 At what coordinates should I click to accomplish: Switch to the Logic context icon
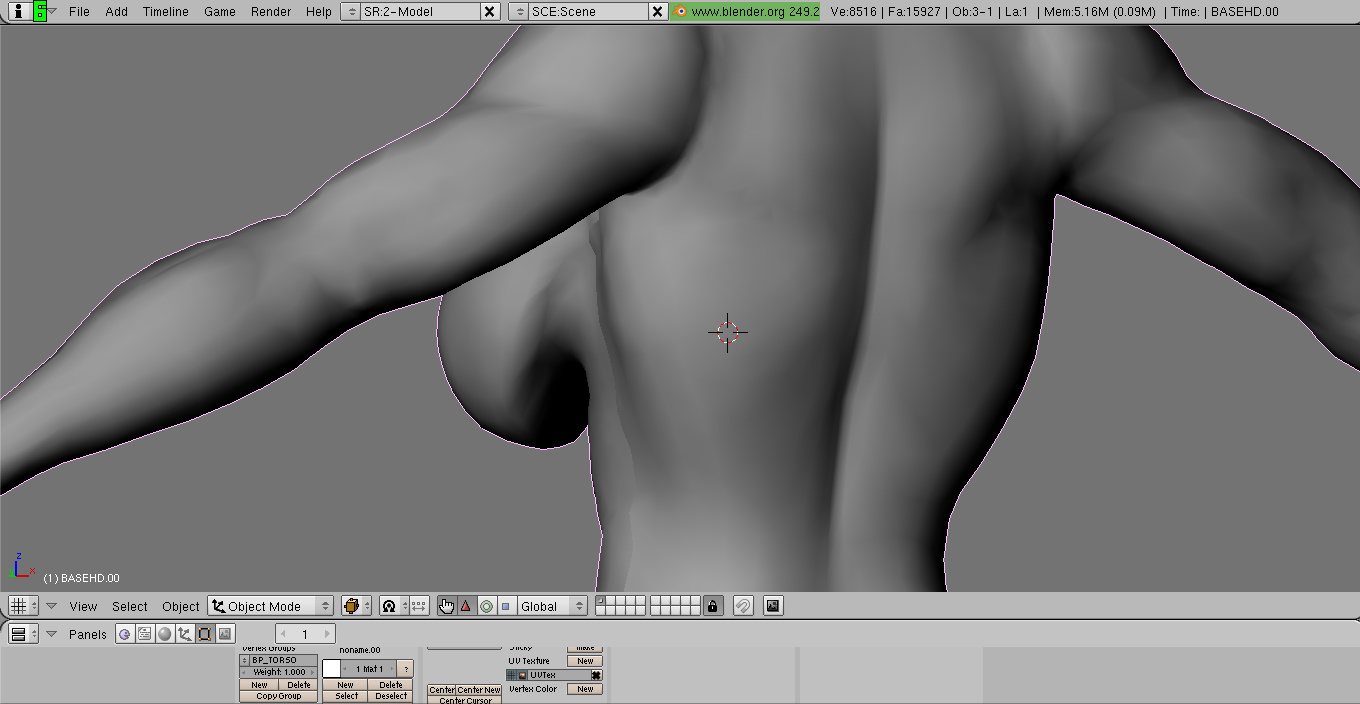(x=125, y=634)
